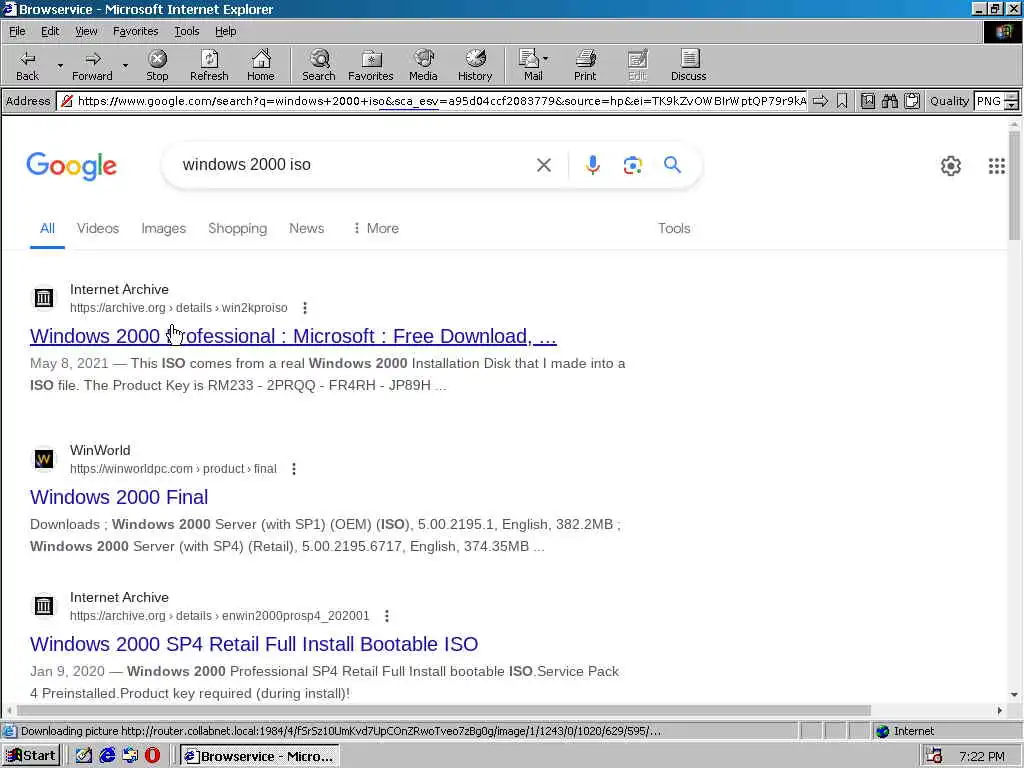Screen dimensions: 1024x768
Task: Click the clipboard paste icon near Quality
Action: coord(912,101)
